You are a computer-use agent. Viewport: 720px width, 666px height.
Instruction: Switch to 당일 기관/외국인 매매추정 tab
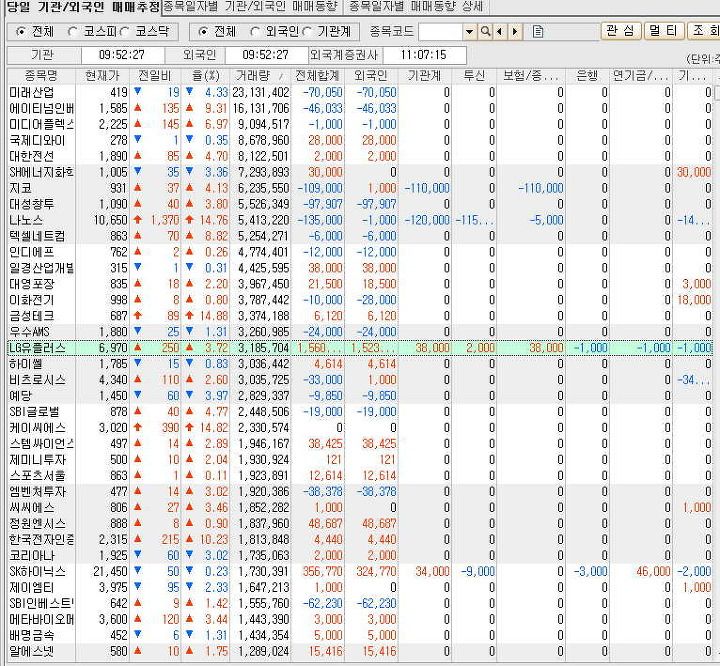[x=83, y=7]
